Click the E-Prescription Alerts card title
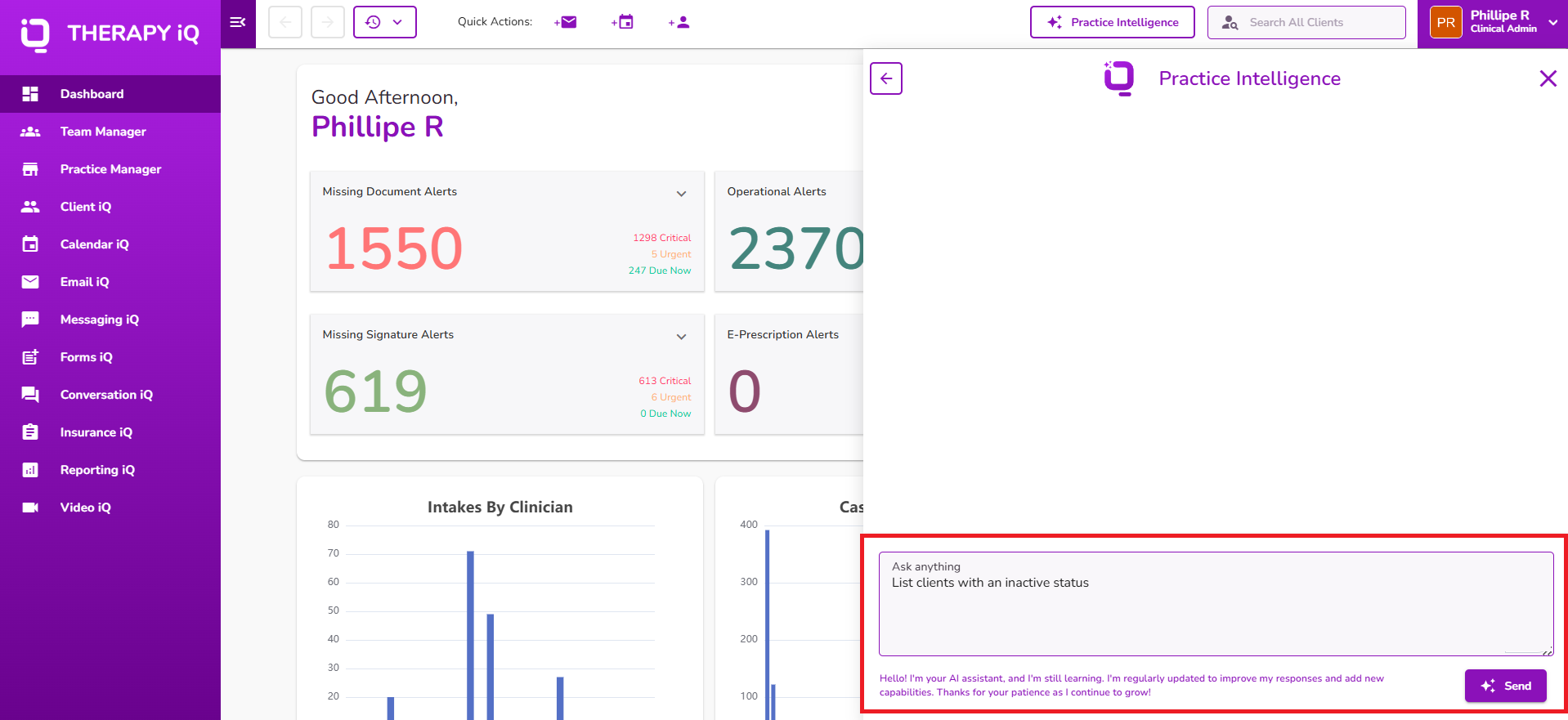Screen dimensions: 1568x720 point(782,334)
